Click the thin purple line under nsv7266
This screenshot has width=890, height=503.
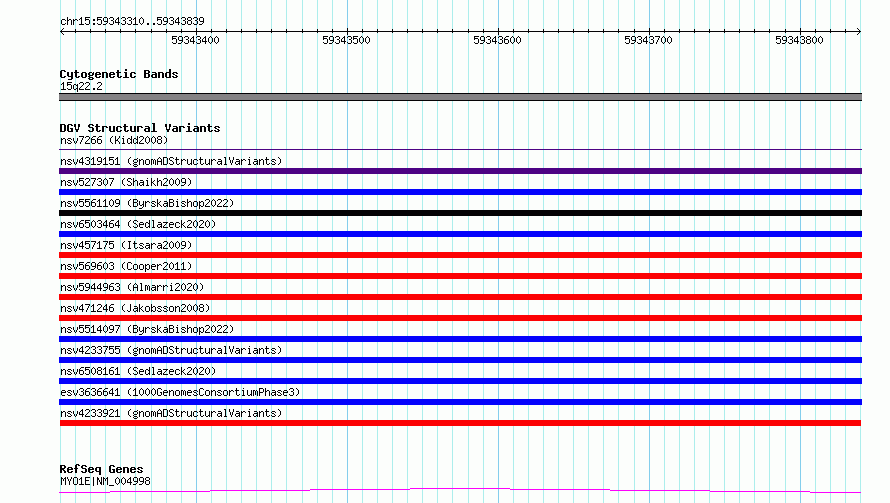(x=460, y=149)
